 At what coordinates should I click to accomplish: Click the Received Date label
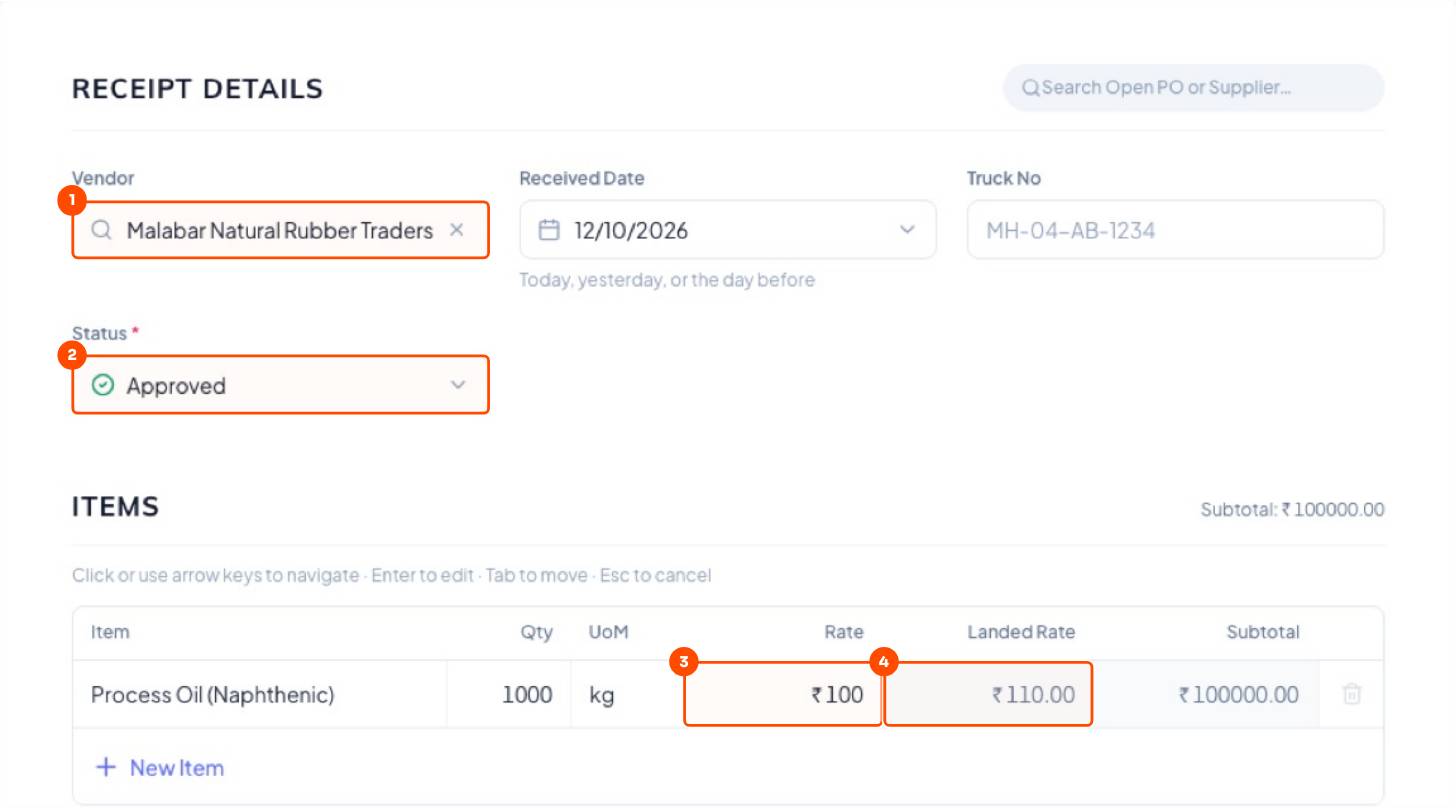tap(582, 178)
